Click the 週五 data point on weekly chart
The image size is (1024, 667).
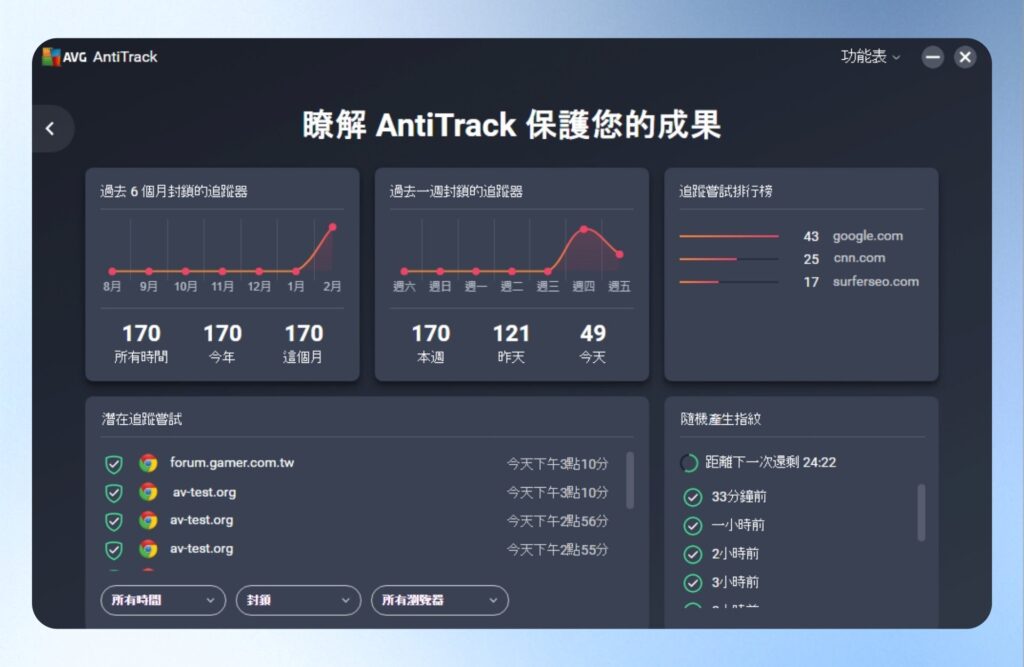click(x=619, y=254)
